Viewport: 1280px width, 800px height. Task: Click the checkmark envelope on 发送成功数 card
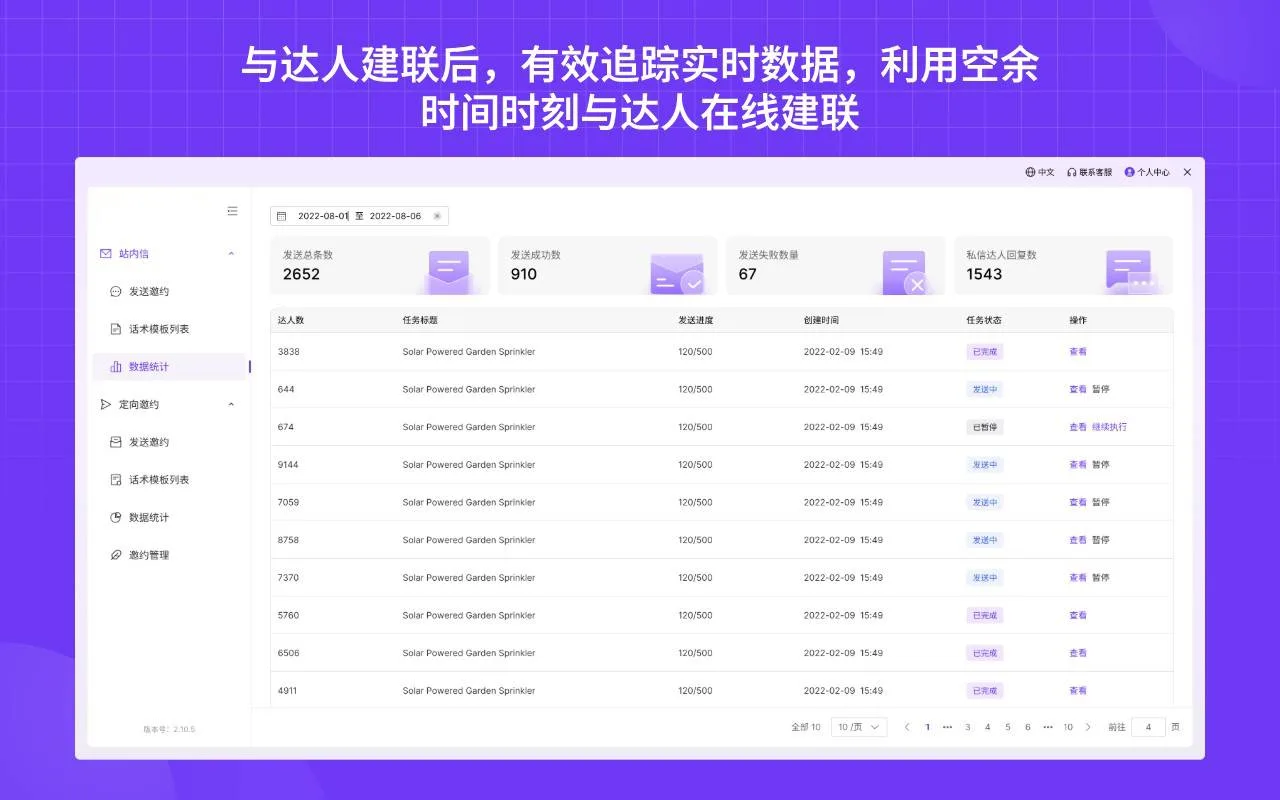pyautogui.click(x=677, y=273)
